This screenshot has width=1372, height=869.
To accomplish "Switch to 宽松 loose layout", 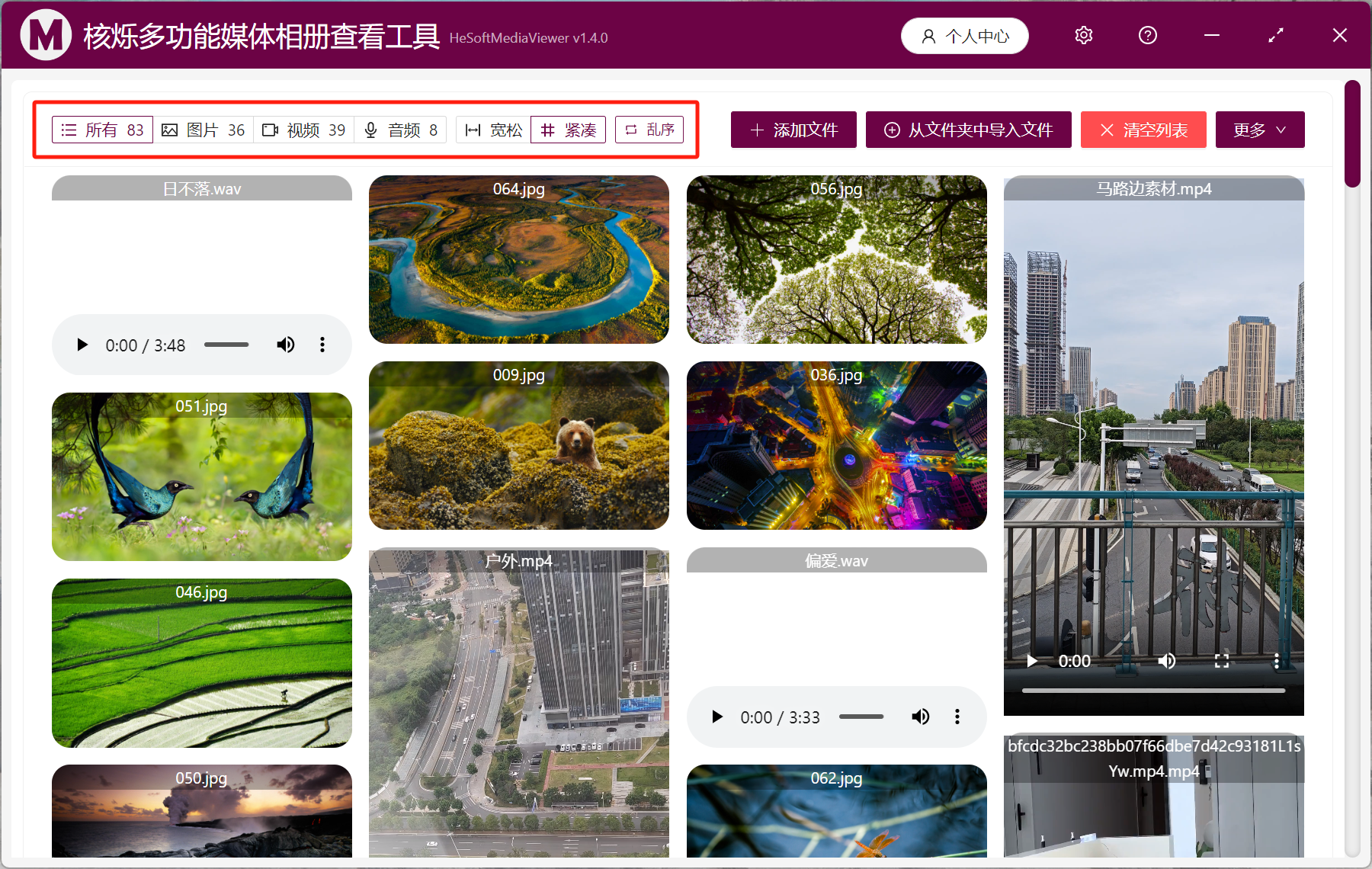I will [x=493, y=130].
